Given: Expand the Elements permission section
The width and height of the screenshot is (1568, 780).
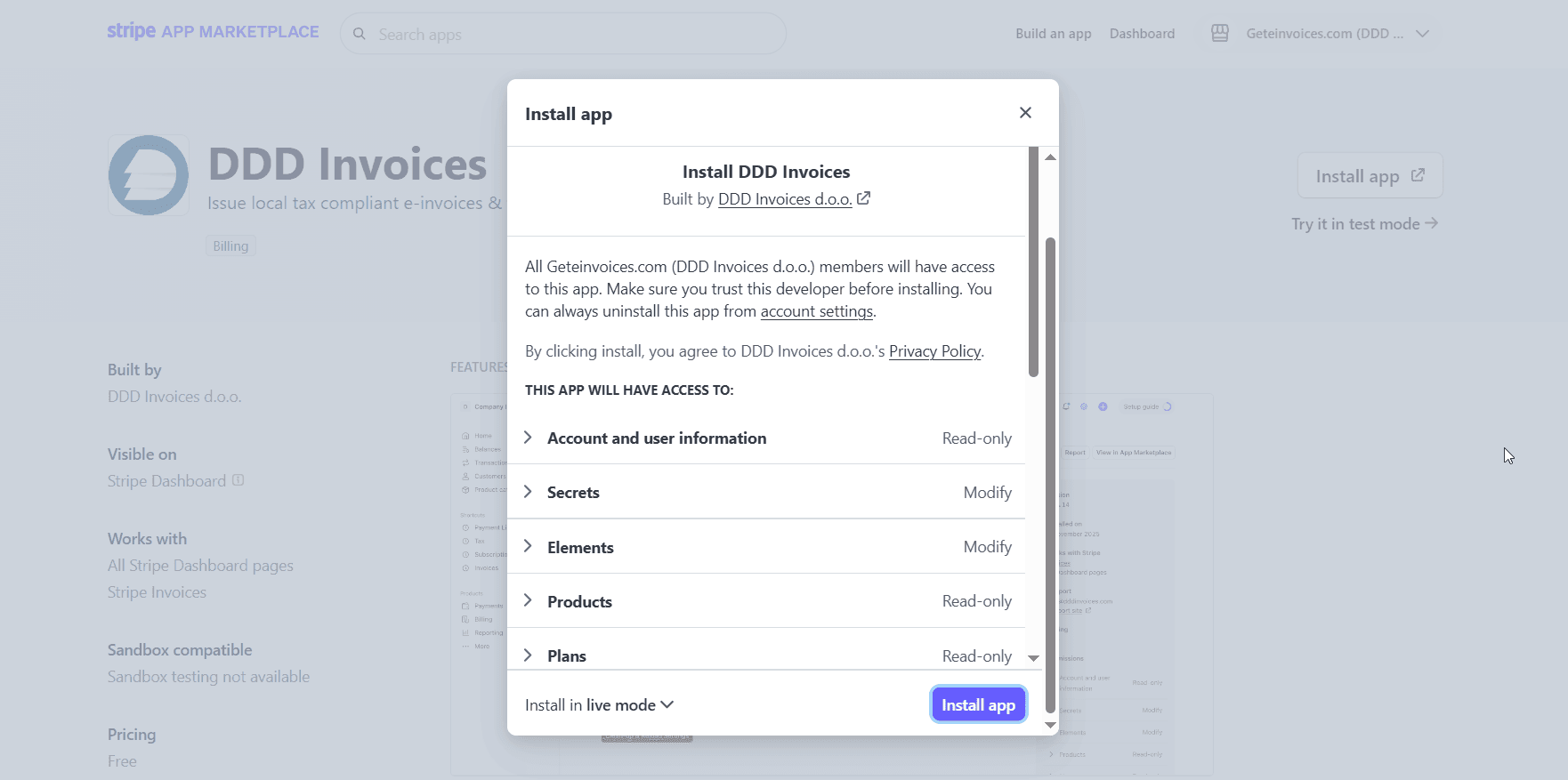Looking at the screenshot, I should [528, 547].
